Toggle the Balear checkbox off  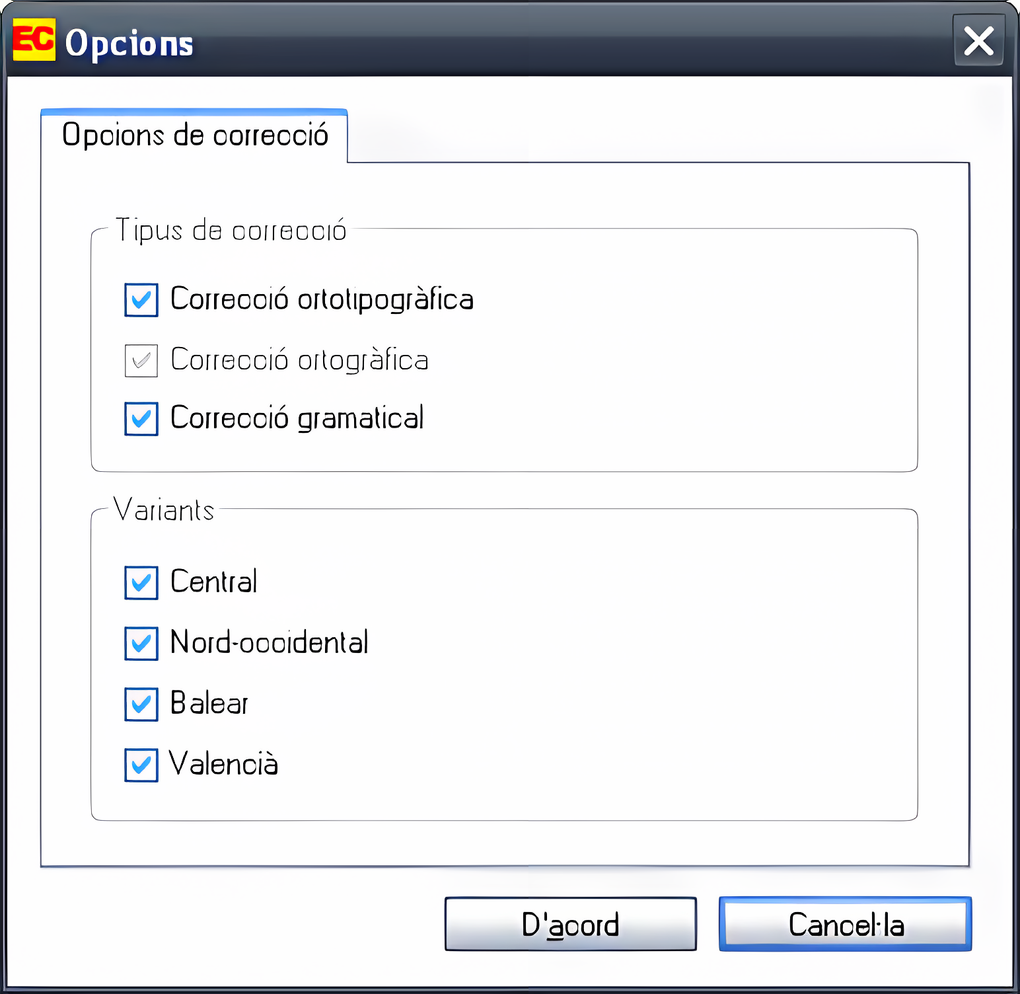coord(141,704)
